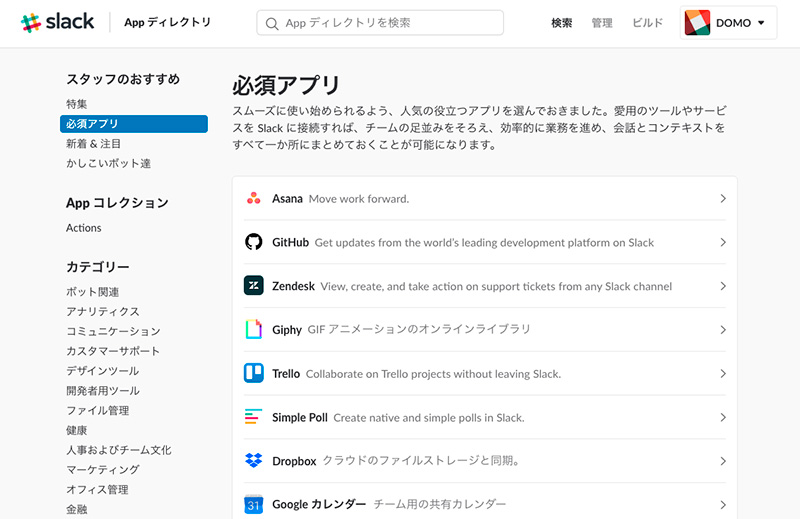The width and height of the screenshot is (800, 519).
Task: Click the chevron on the GitHub row
Action: click(722, 242)
